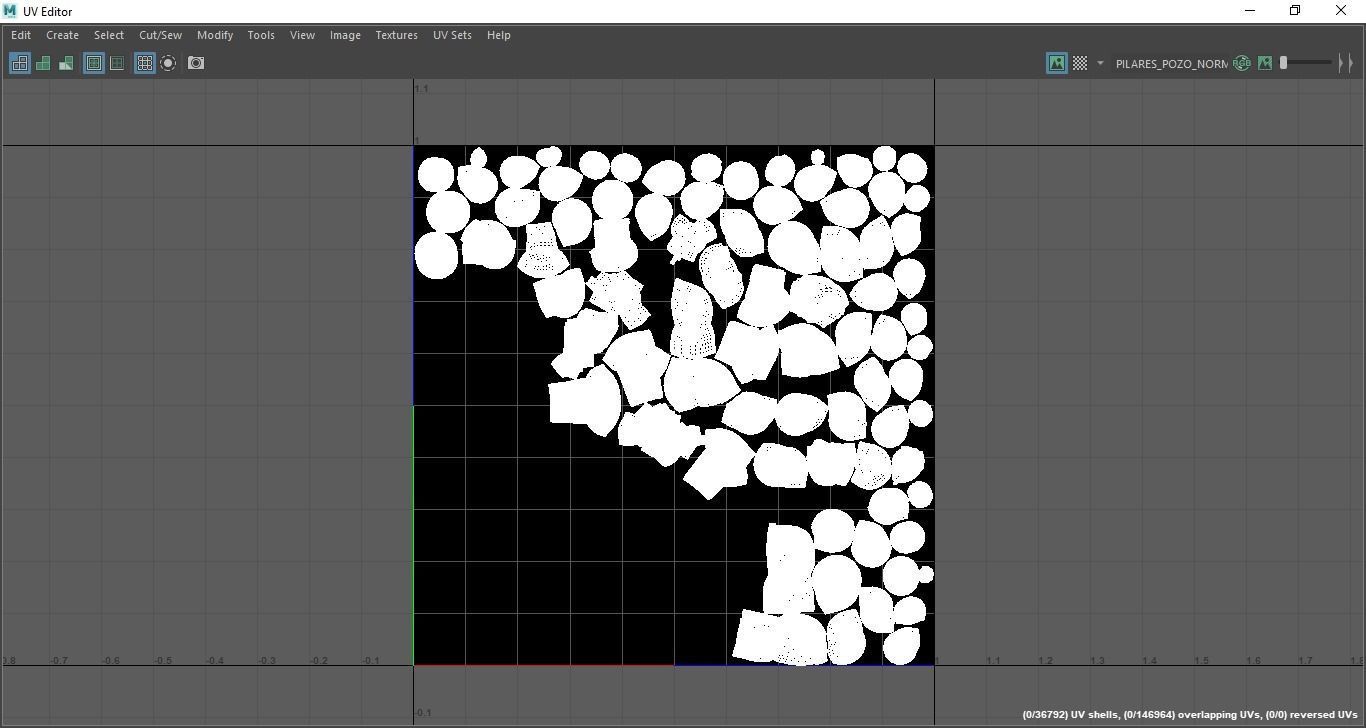1366x728 pixels.
Task: Click the PILARES_POZO_NORM texture name field
Action: click(x=1171, y=63)
